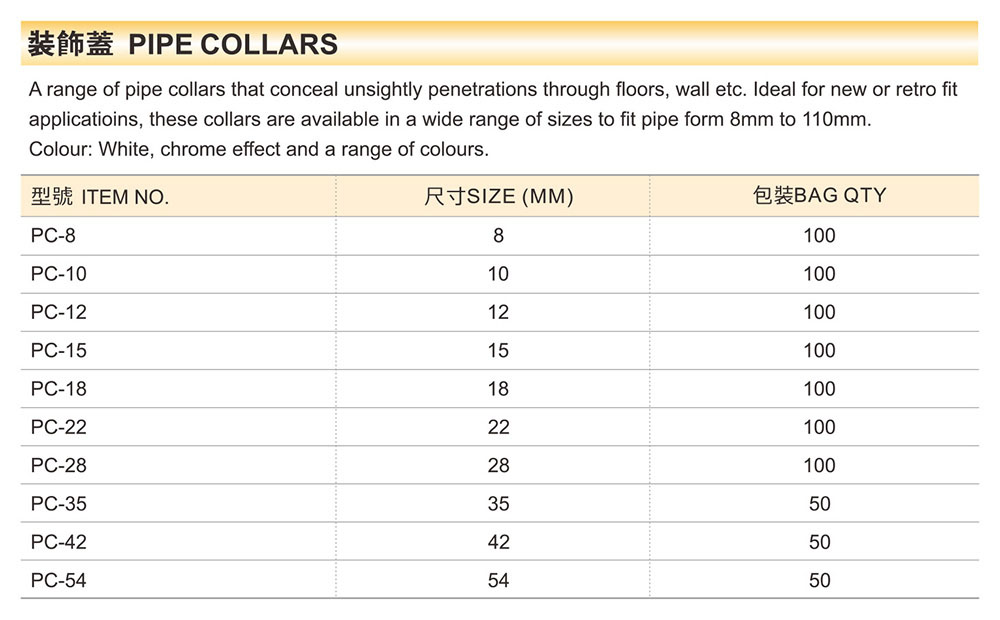The height and width of the screenshot is (620, 1000).
Task: Select the PC-8 item number cell
Action: 53,236
